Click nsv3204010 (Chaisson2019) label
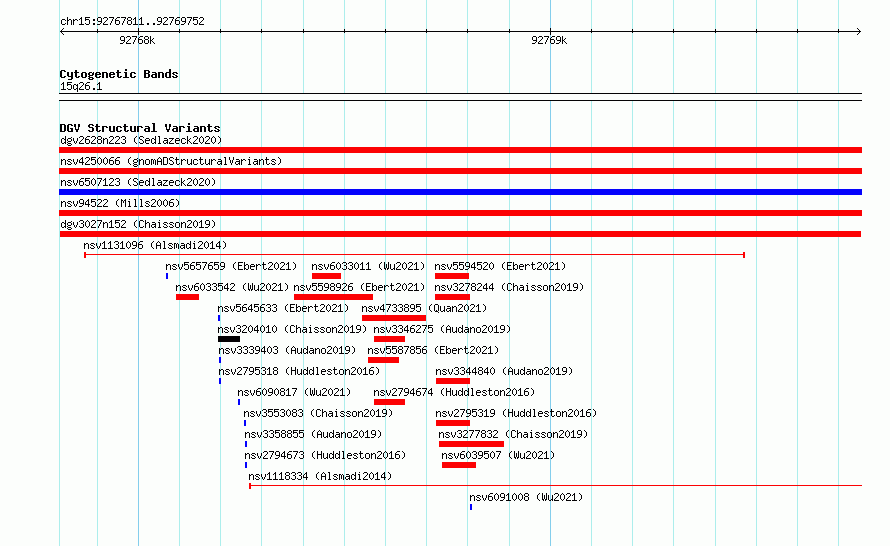The image size is (890, 546). (x=292, y=329)
